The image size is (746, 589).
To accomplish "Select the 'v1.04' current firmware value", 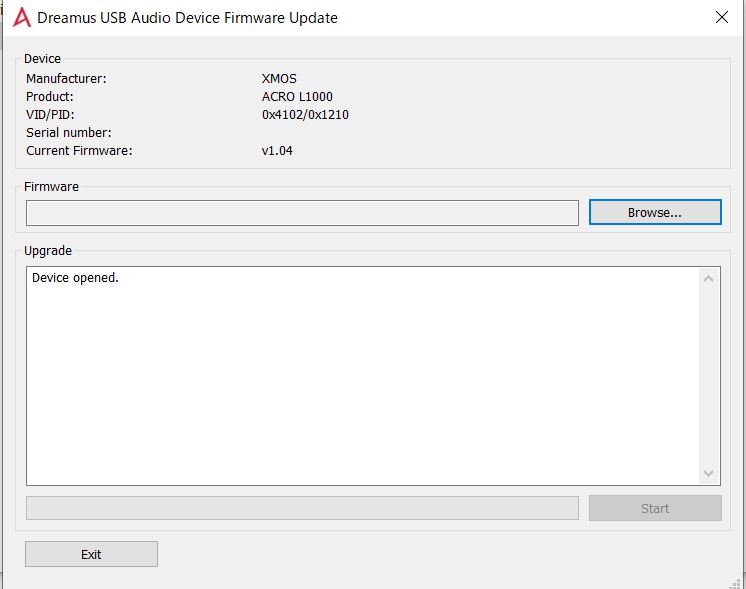I will [277, 151].
